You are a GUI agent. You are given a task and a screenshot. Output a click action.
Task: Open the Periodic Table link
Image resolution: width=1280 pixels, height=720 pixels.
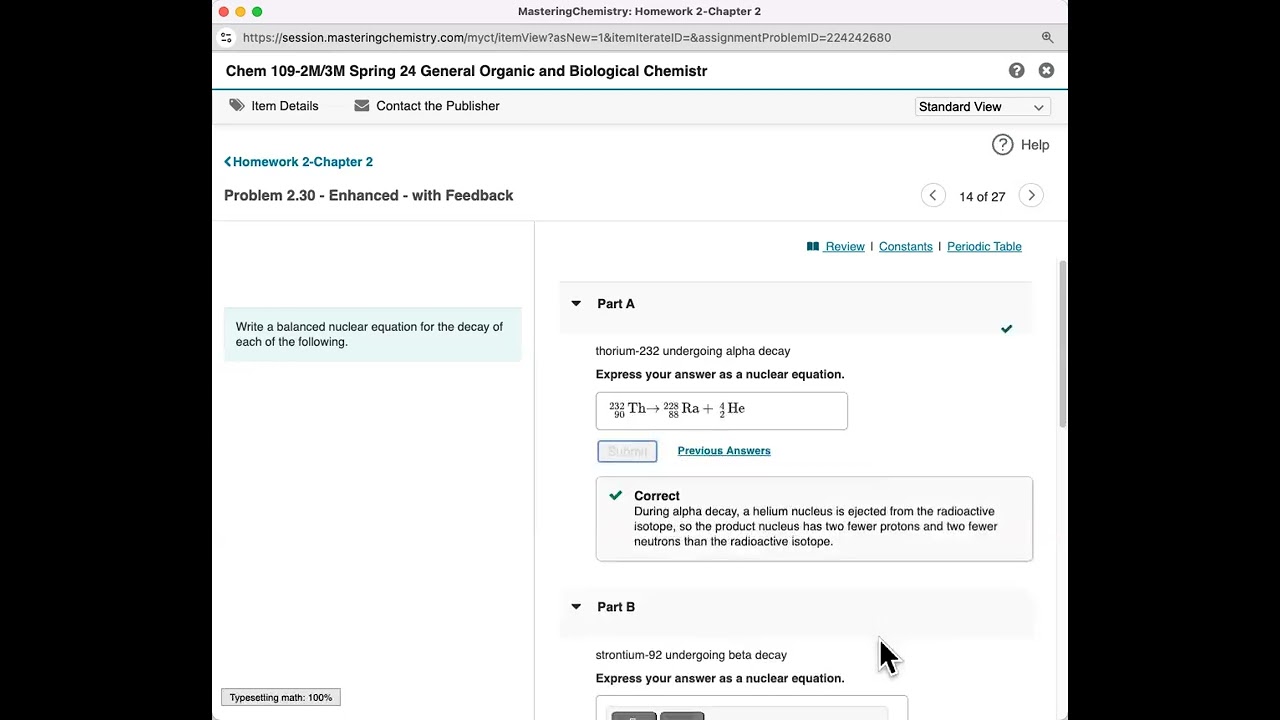point(984,247)
